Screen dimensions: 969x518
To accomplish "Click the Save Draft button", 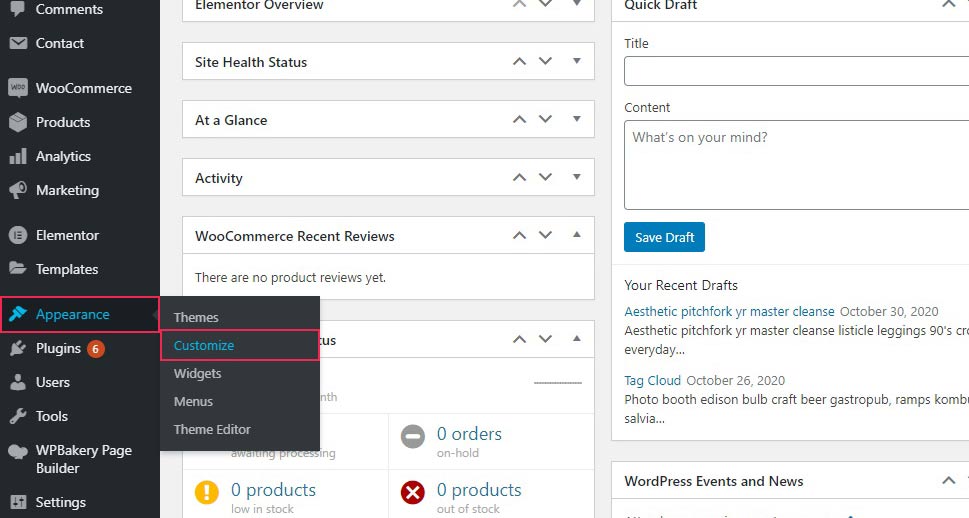I will point(664,237).
